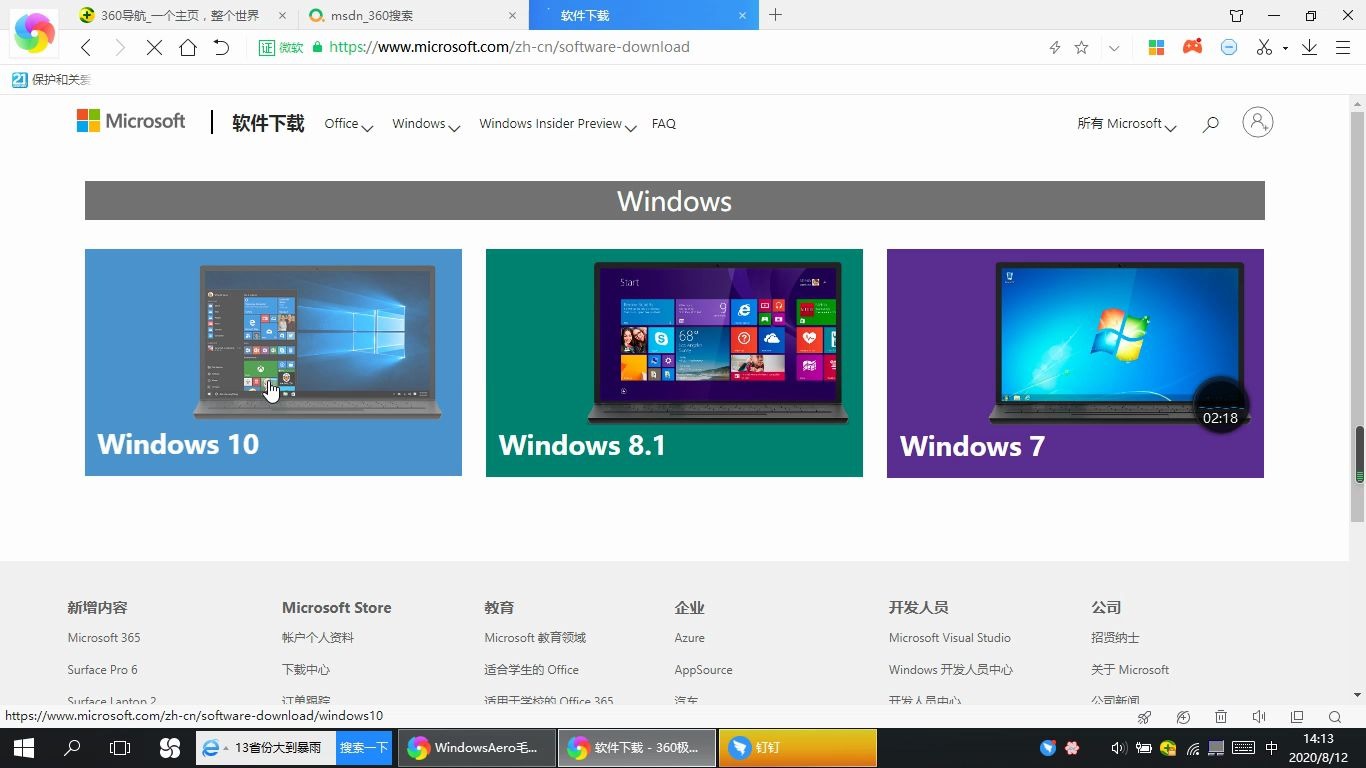Open the 帐户个人资料 footer link

[318, 638]
